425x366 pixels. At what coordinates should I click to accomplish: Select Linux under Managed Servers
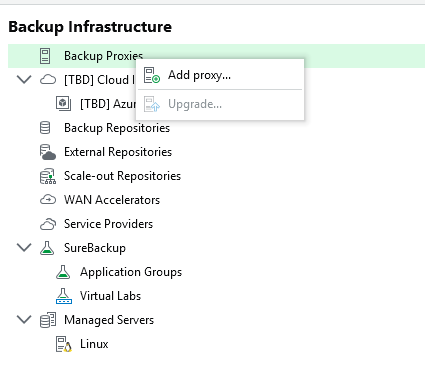94,344
